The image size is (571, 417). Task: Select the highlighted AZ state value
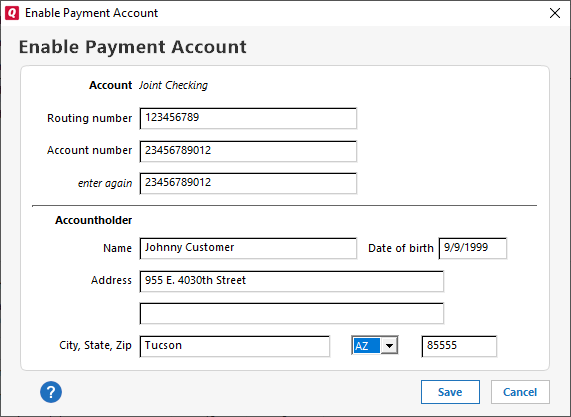[x=366, y=346]
